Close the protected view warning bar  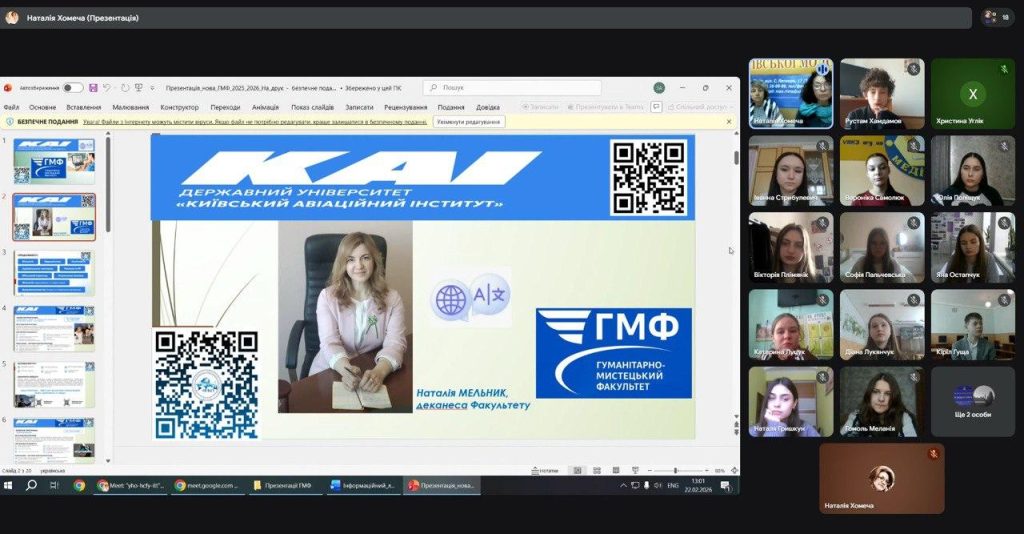point(728,122)
